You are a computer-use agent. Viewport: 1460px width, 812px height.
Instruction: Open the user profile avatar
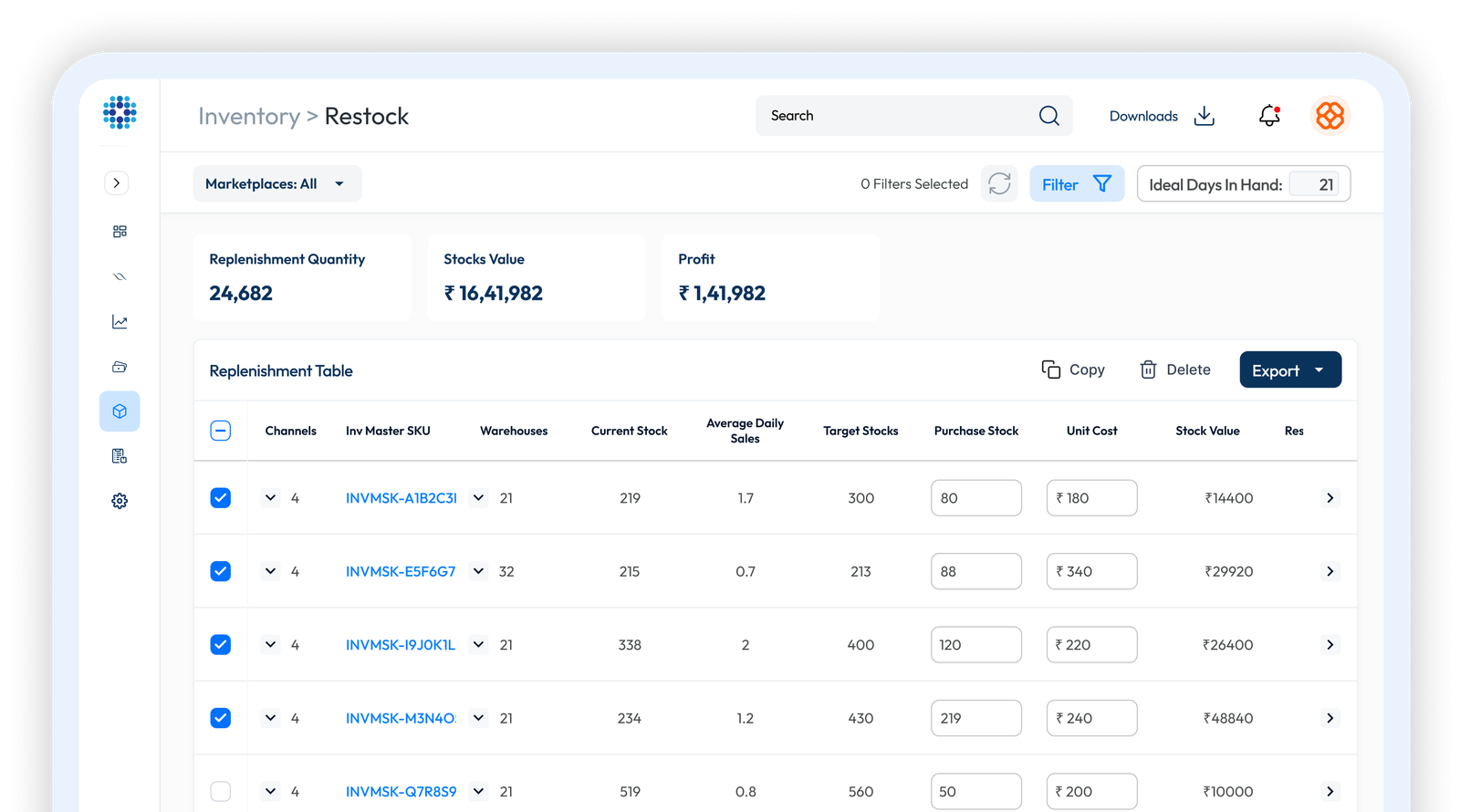(1330, 116)
